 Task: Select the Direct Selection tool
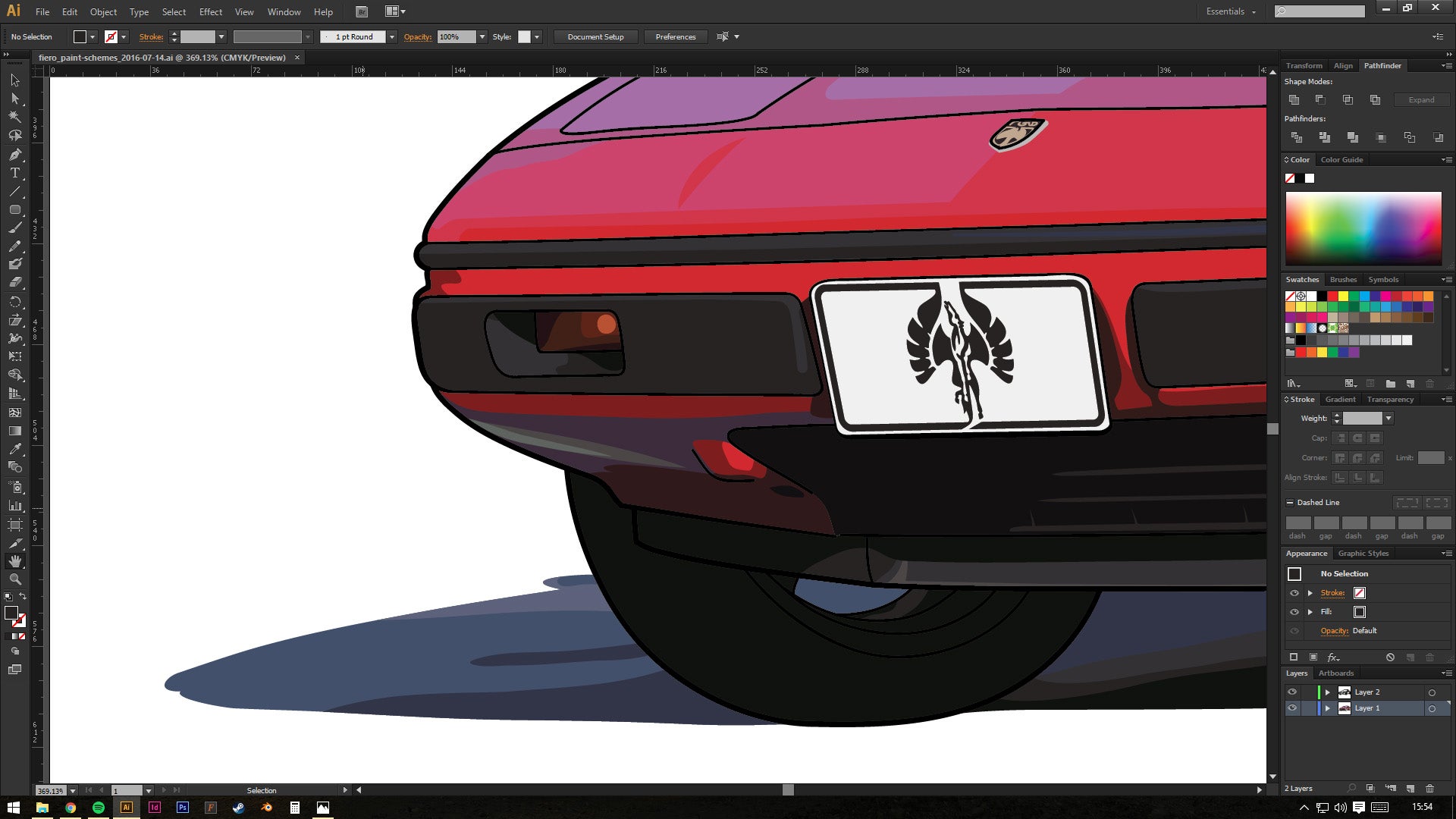coord(14,99)
